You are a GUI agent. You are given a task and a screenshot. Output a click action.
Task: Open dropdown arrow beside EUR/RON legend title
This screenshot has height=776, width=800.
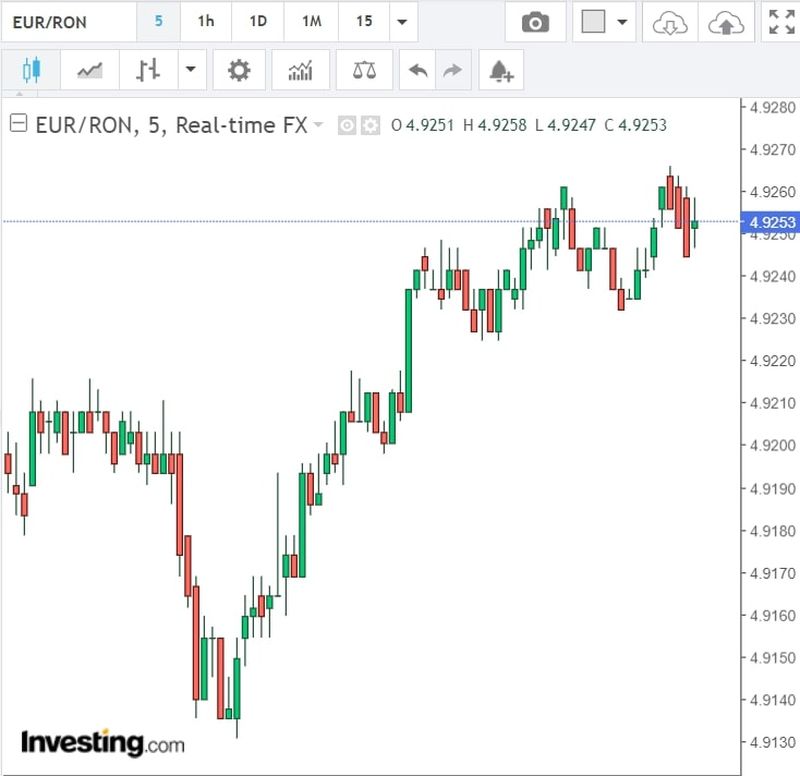coord(319,125)
